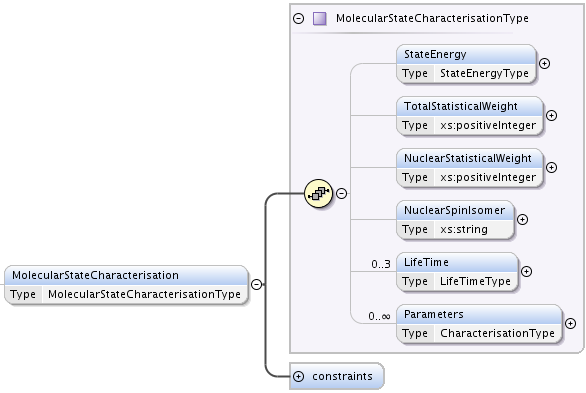Select the LifeTime element name
Viewport: 586px width, 393px height.
pos(426,262)
